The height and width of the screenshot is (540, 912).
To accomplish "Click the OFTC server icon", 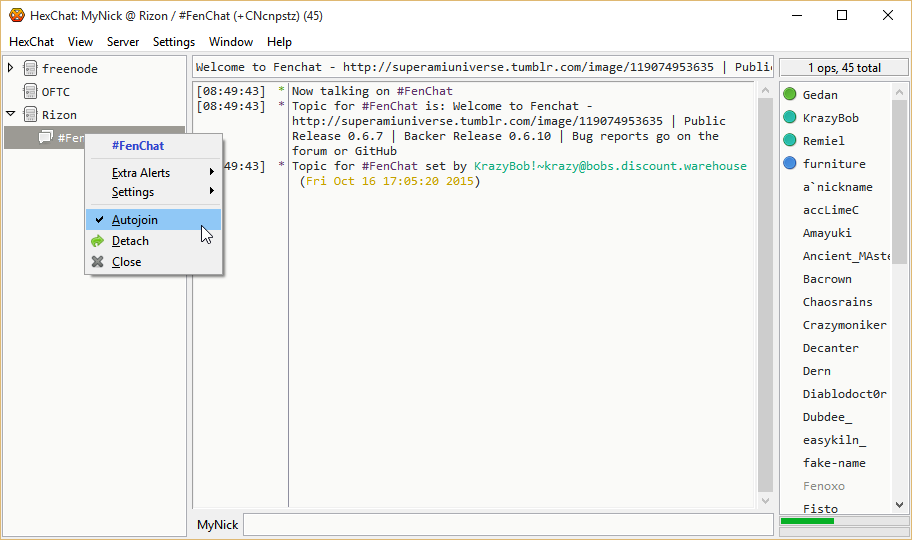I will [30, 91].
